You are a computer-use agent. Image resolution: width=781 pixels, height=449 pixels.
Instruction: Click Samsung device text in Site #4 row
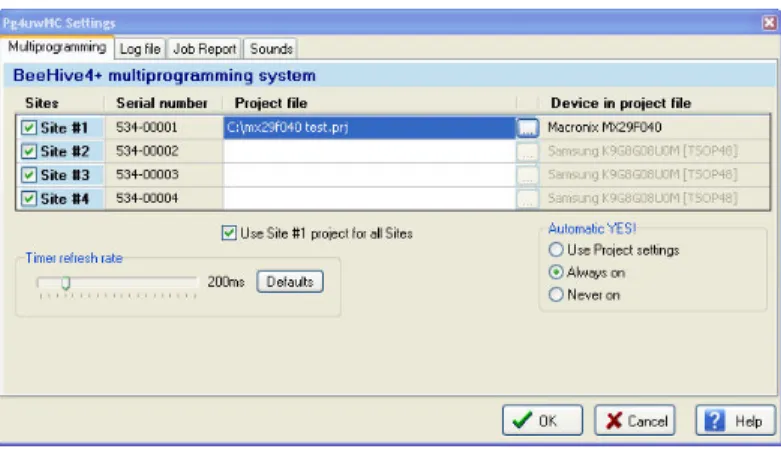tap(643, 198)
